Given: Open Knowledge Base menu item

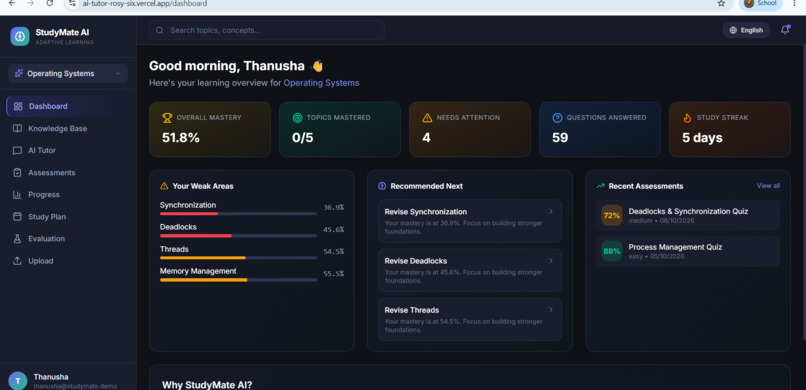Looking at the screenshot, I should click(x=68, y=128).
